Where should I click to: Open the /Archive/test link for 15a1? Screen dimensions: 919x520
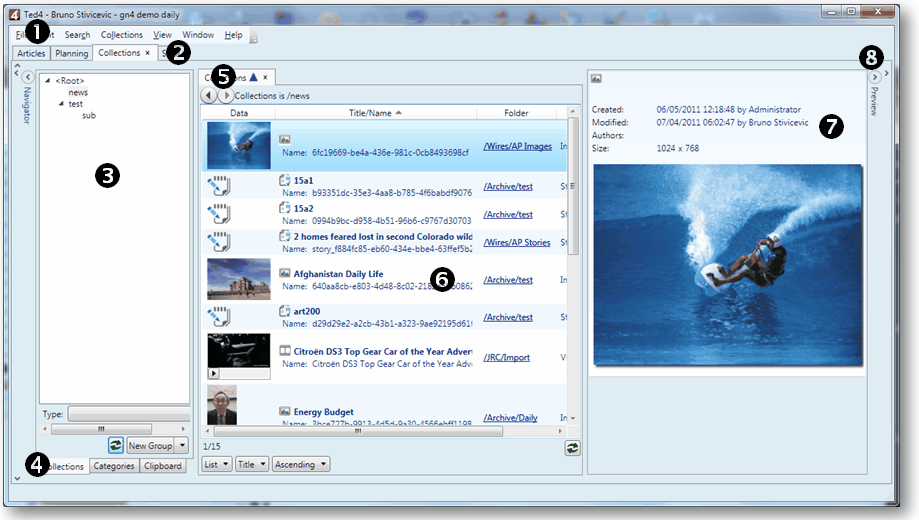pyautogui.click(x=508, y=186)
